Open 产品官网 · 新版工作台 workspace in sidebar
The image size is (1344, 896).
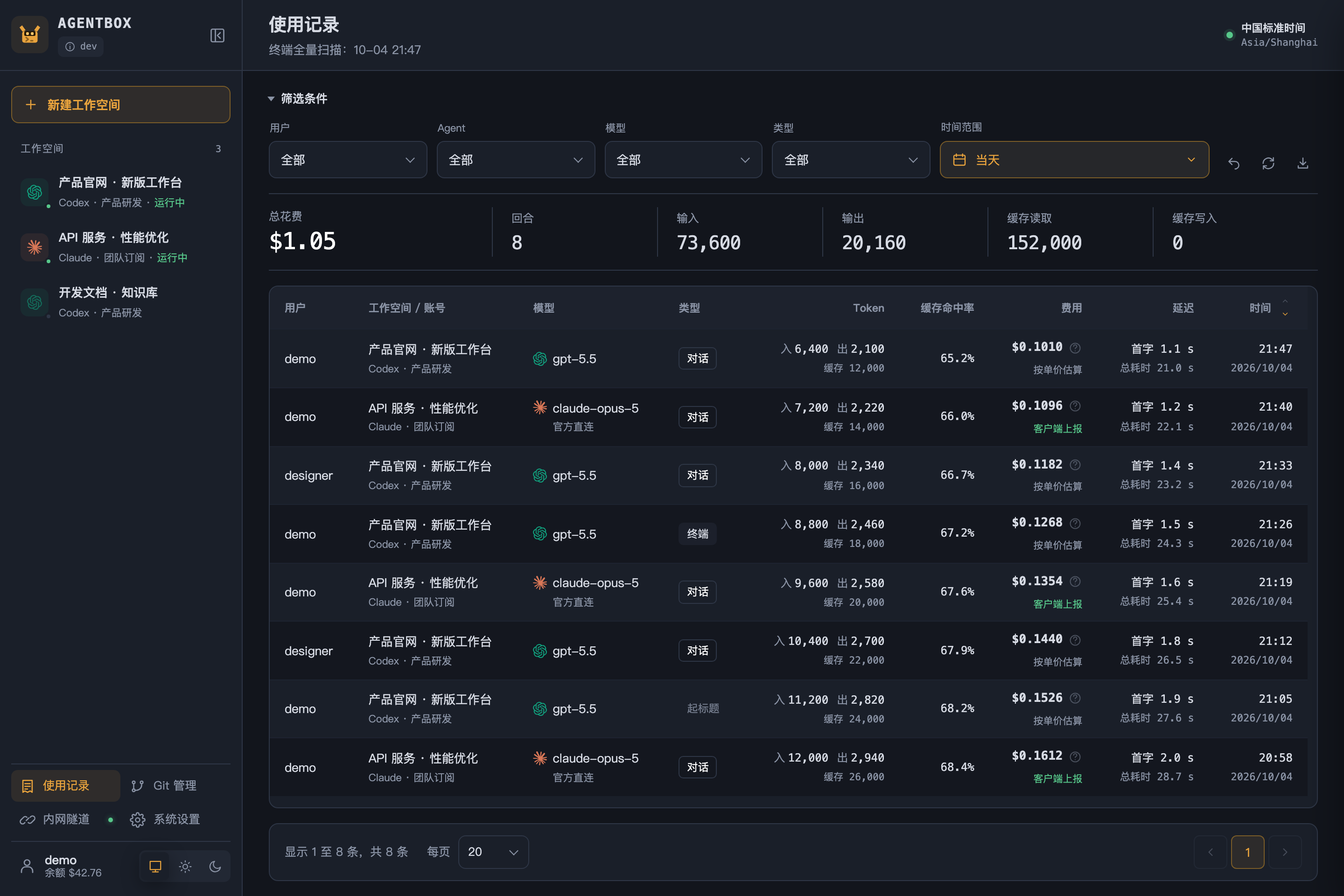click(x=120, y=192)
